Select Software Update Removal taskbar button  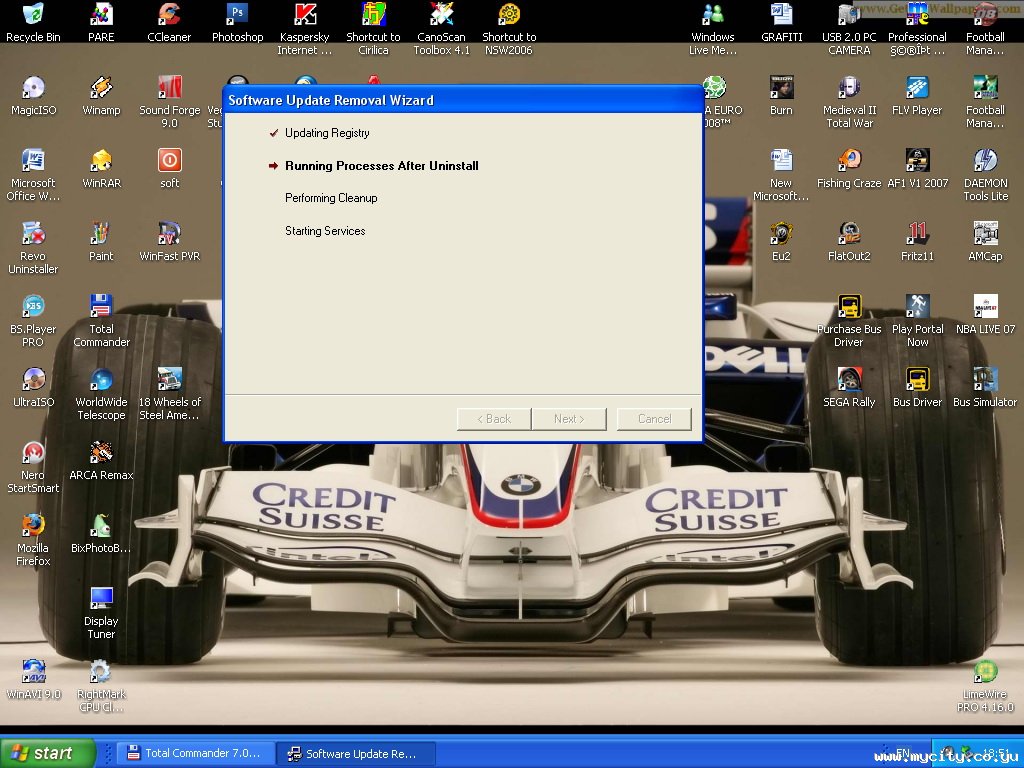(x=355, y=753)
